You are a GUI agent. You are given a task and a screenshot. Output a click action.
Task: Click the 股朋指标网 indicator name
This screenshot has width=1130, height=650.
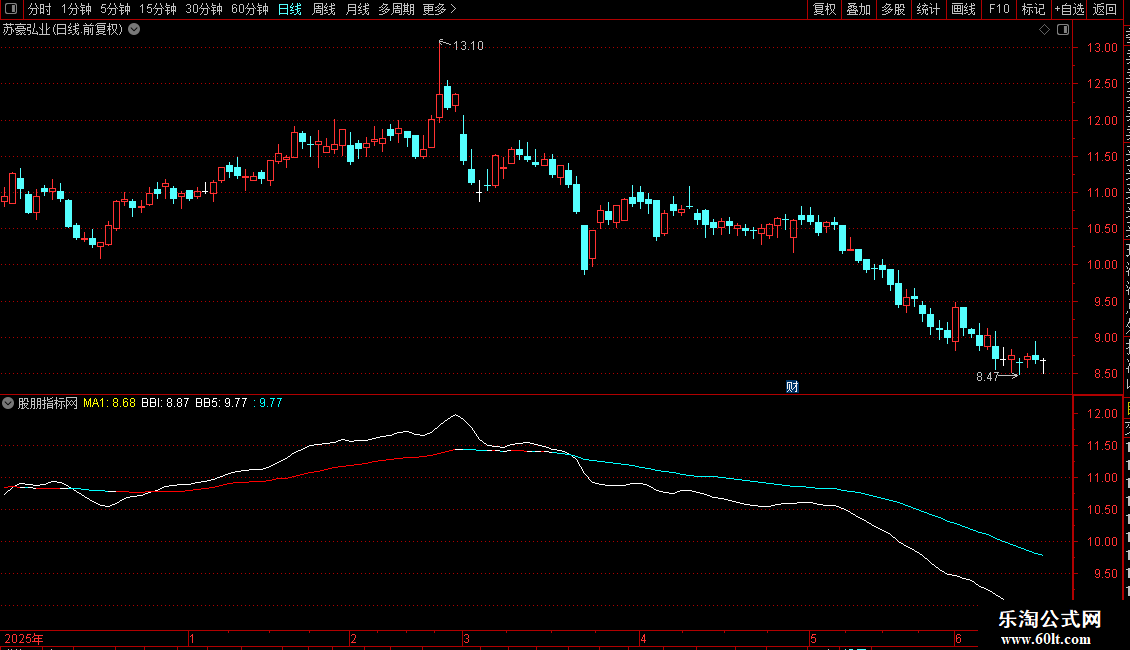pos(48,403)
